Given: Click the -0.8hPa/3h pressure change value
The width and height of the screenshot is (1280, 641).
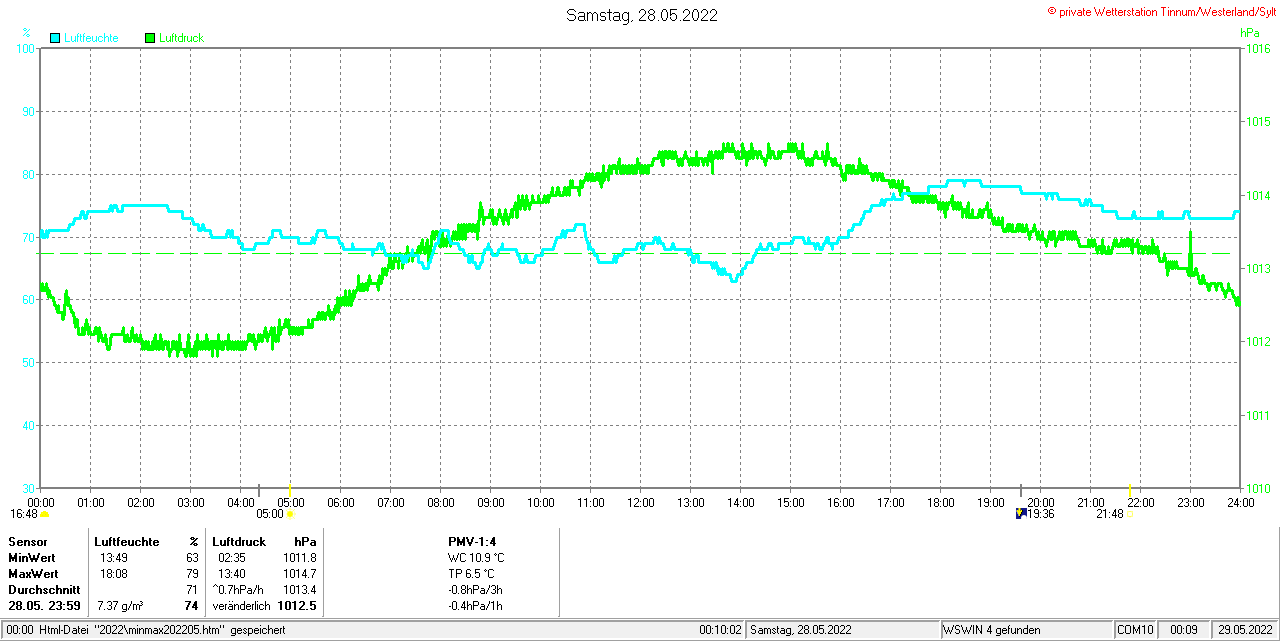Looking at the screenshot, I should 476,590.
